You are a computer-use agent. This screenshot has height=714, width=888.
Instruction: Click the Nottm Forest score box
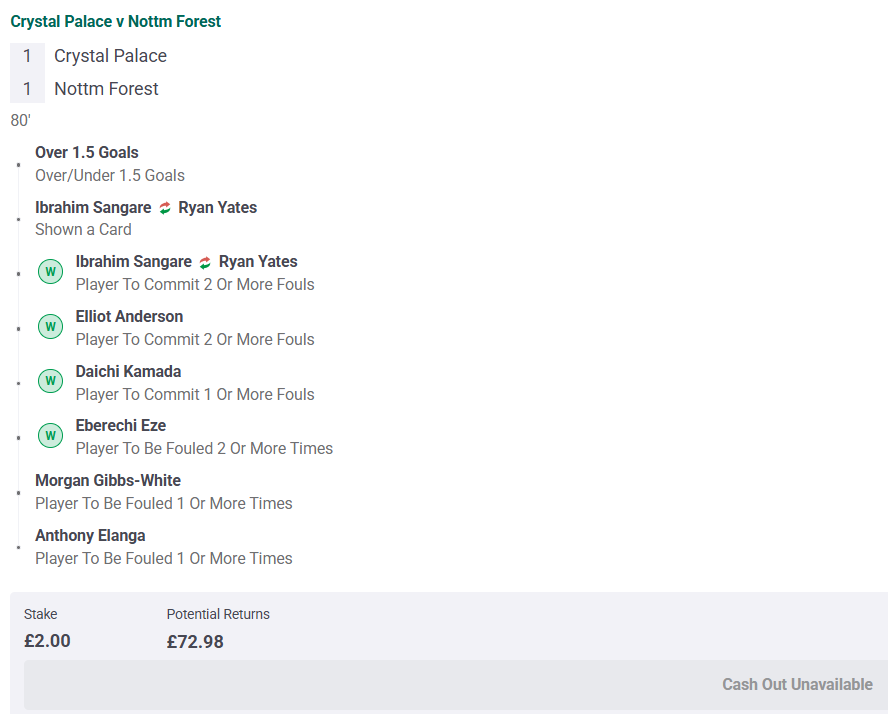click(27, 89)
